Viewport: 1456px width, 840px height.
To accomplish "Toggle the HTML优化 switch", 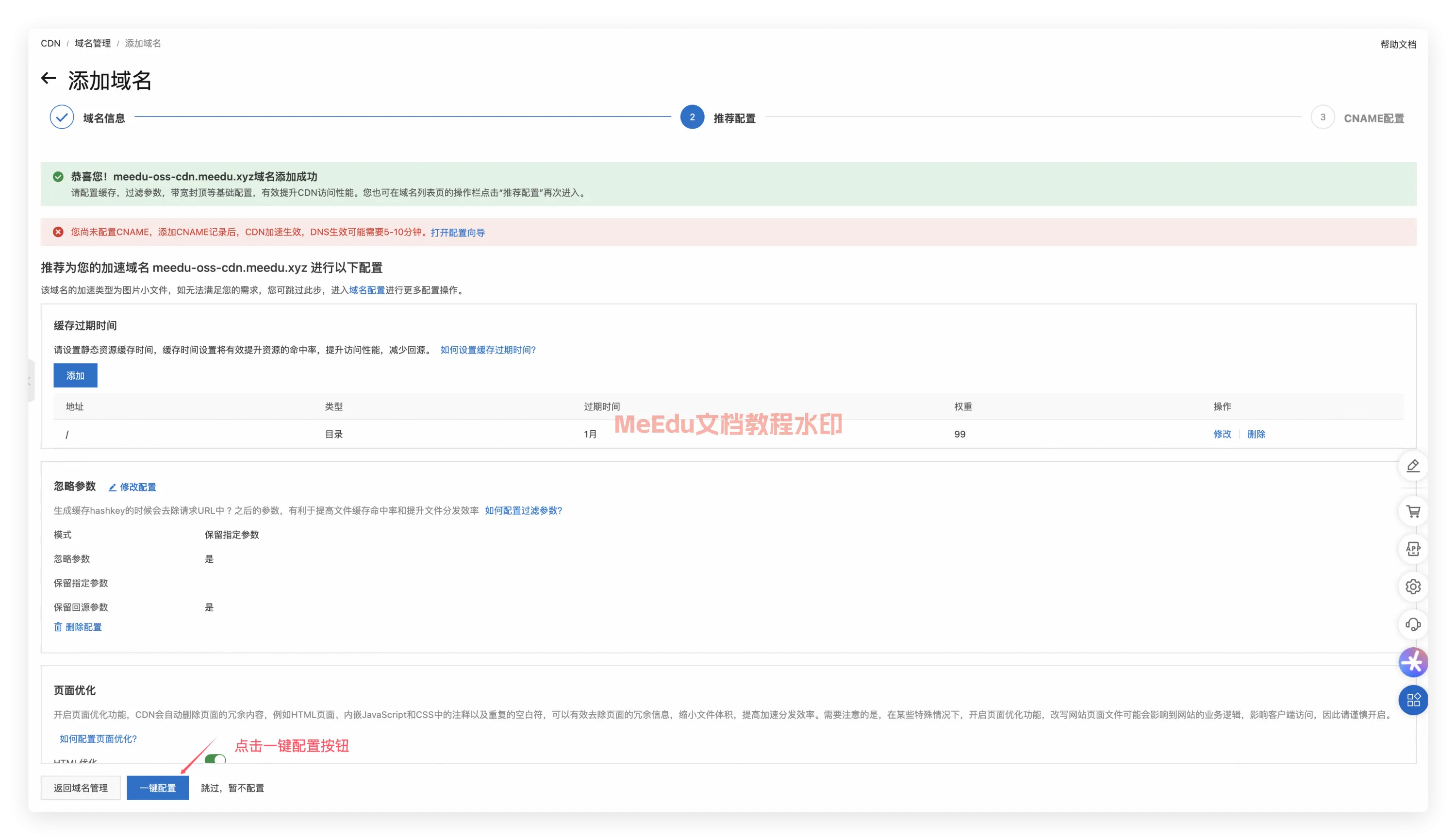I will [215, 759].
